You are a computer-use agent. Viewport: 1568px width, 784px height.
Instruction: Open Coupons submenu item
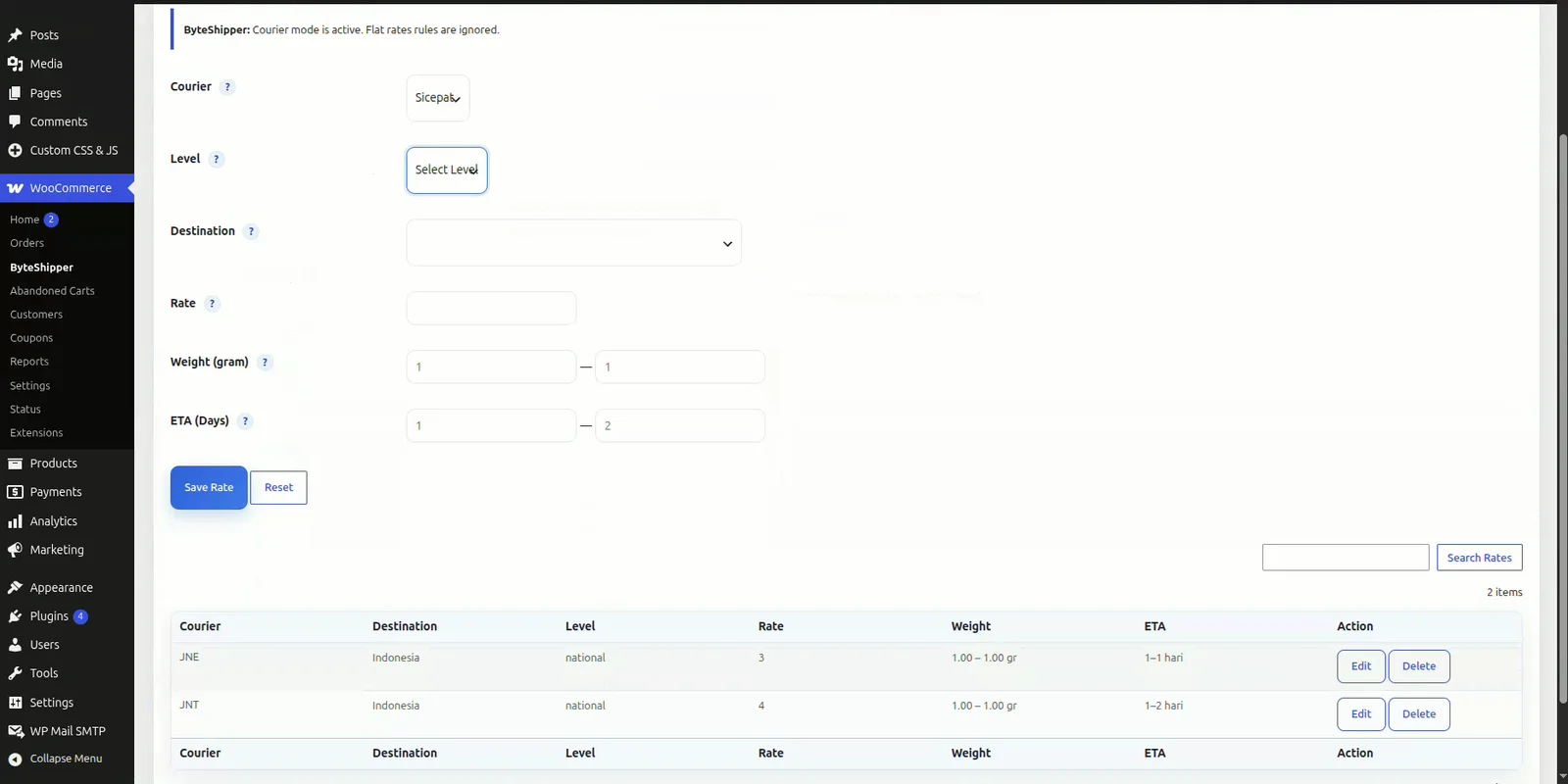pyautogui.click(x=31, y=338)
